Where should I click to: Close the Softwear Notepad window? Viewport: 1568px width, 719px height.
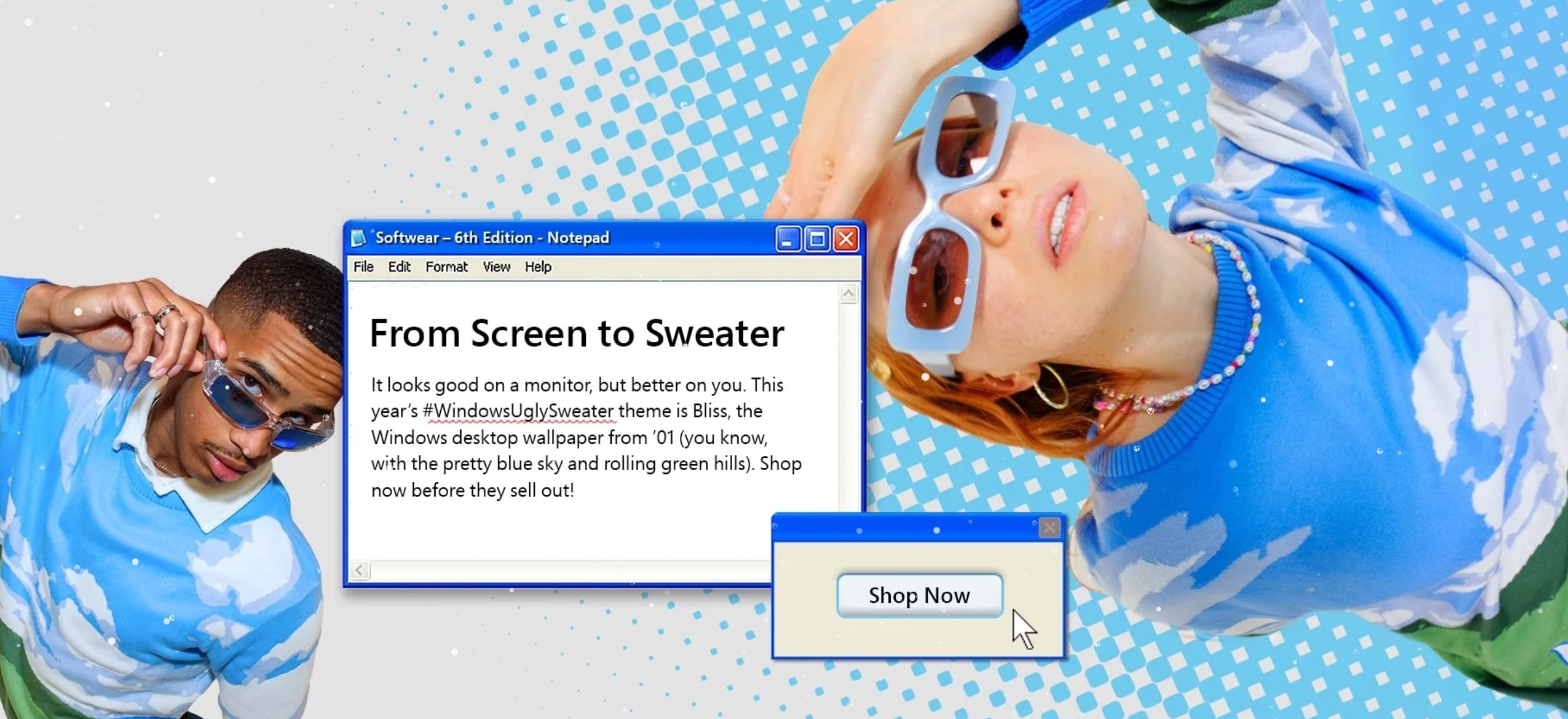click(846, 239)
